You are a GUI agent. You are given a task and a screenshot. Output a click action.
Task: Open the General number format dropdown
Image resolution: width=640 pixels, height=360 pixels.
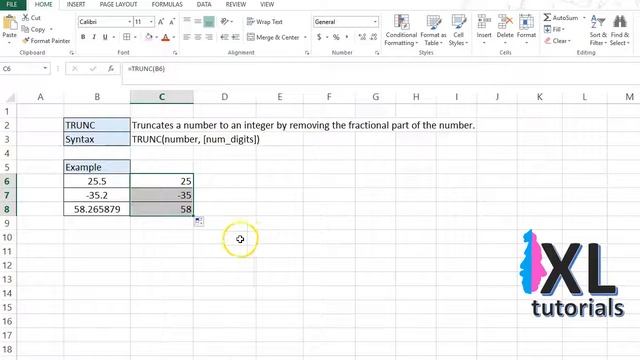click(x=375, y=22)
